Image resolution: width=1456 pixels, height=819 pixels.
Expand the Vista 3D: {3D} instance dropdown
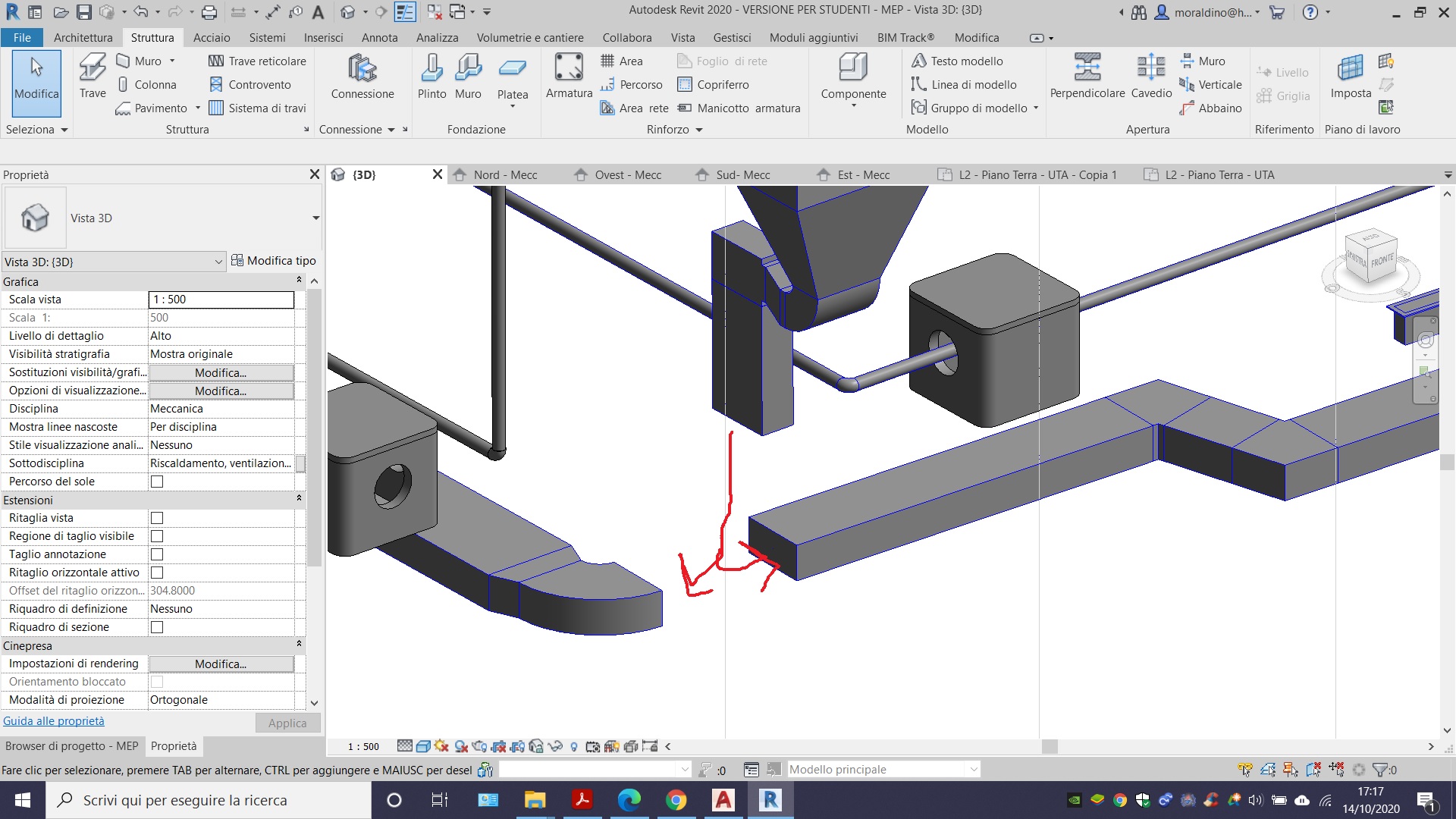coord(218,262)
